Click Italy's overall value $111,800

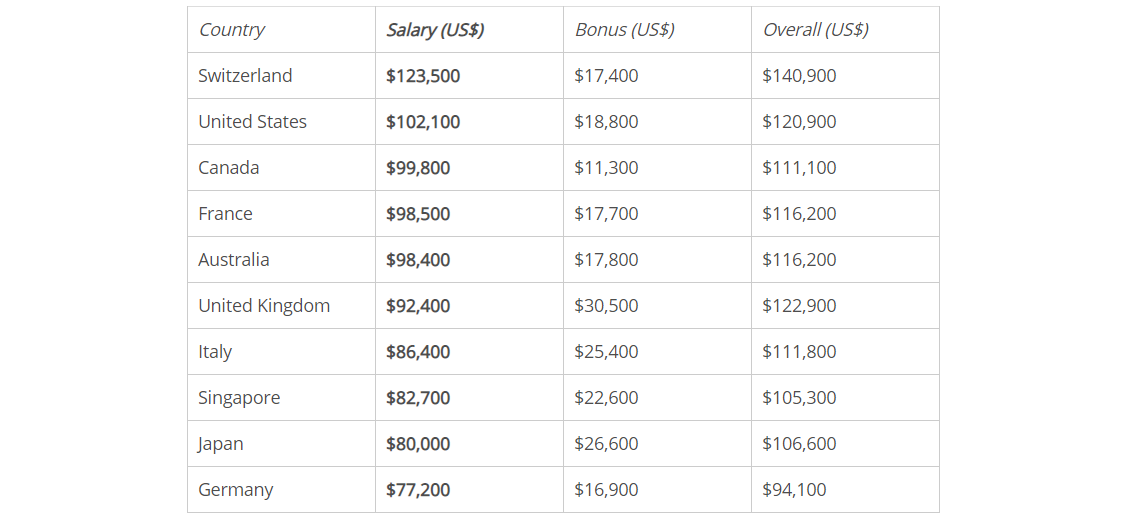[x=799, y=352]
